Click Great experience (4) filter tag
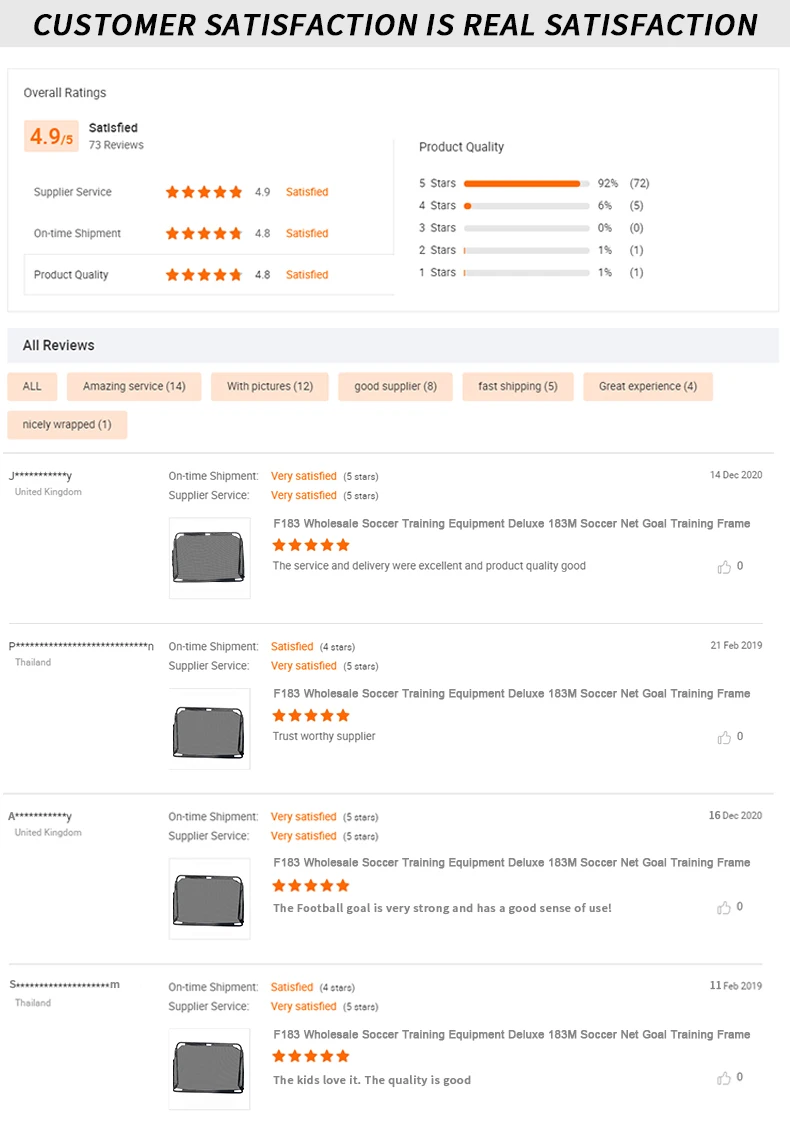The height and width of the screenshot is (1138, 790). pyautogui.click(x=648, y=387)
